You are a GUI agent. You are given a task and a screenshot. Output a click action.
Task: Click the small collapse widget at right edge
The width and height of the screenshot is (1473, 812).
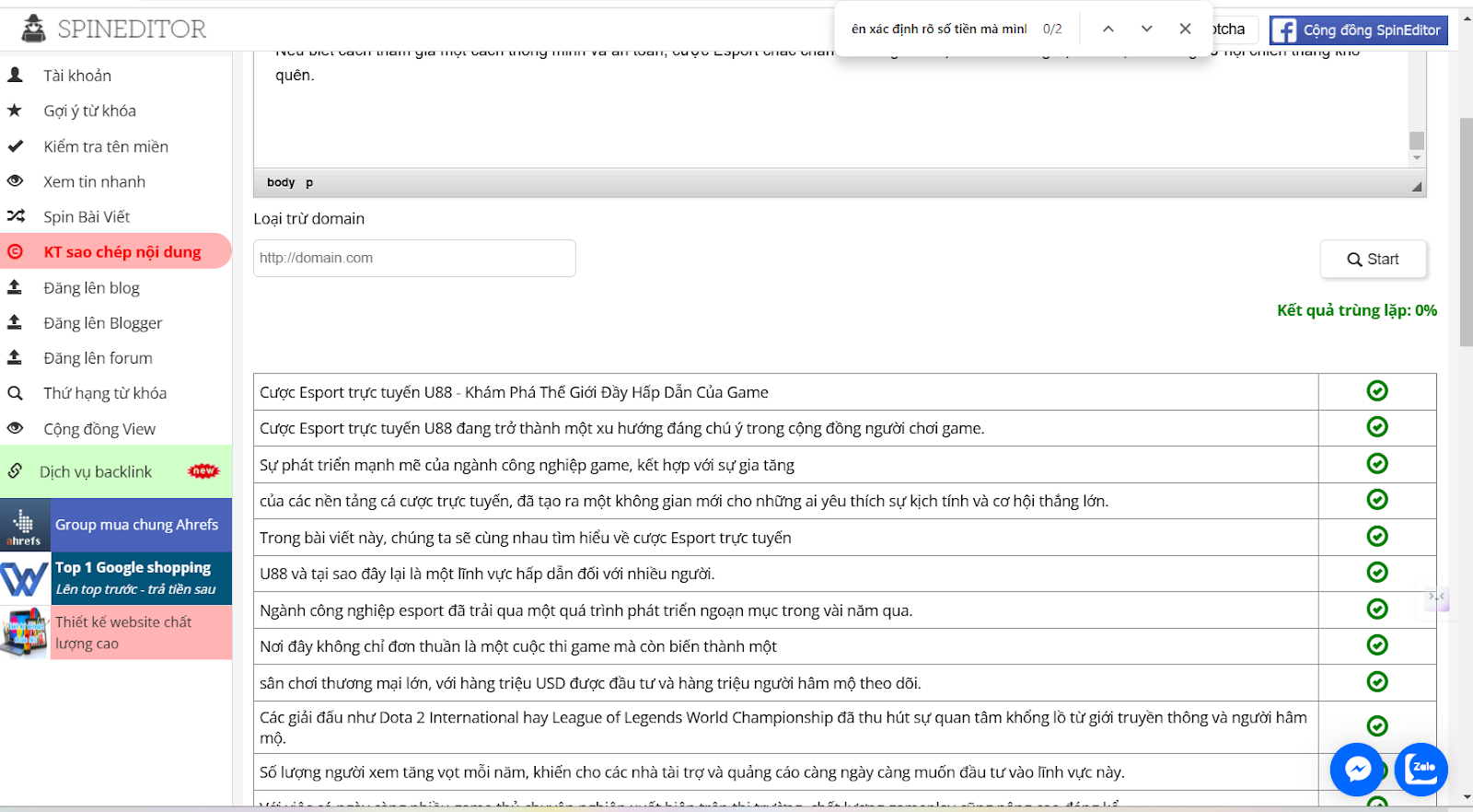[1437, 598]
